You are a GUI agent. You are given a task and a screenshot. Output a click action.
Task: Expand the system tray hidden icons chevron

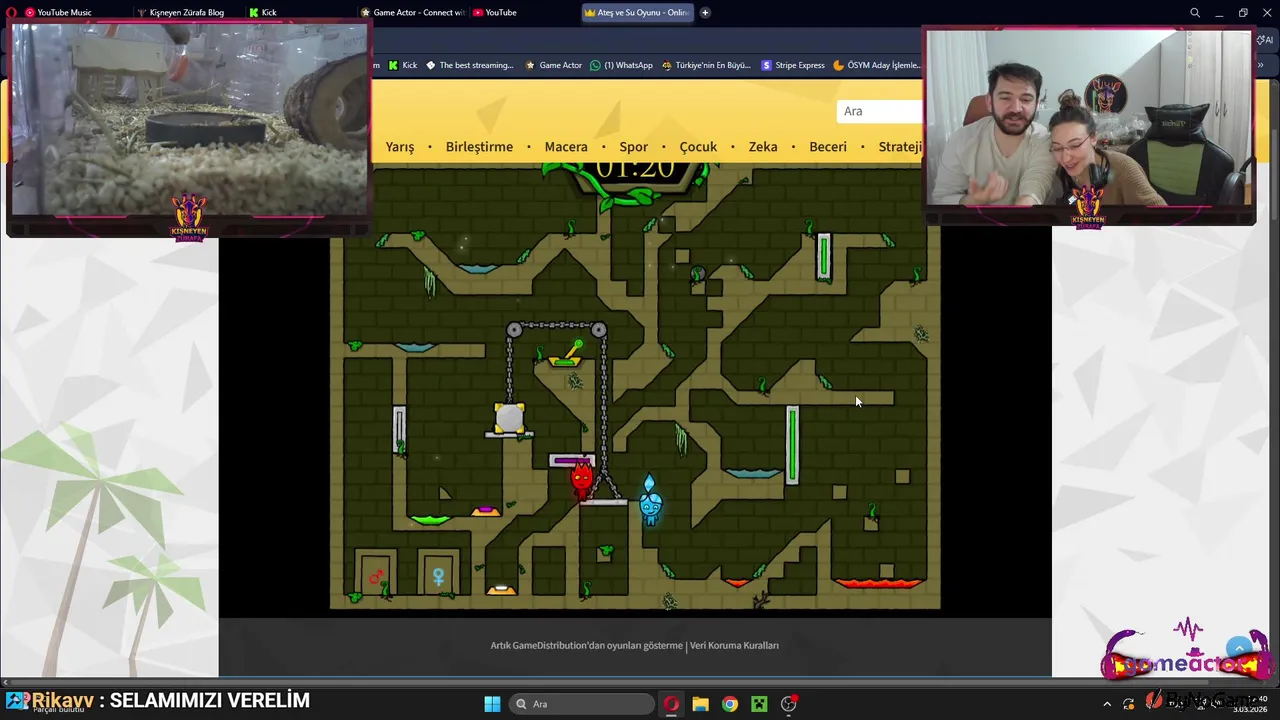[x=1107, y=704]
